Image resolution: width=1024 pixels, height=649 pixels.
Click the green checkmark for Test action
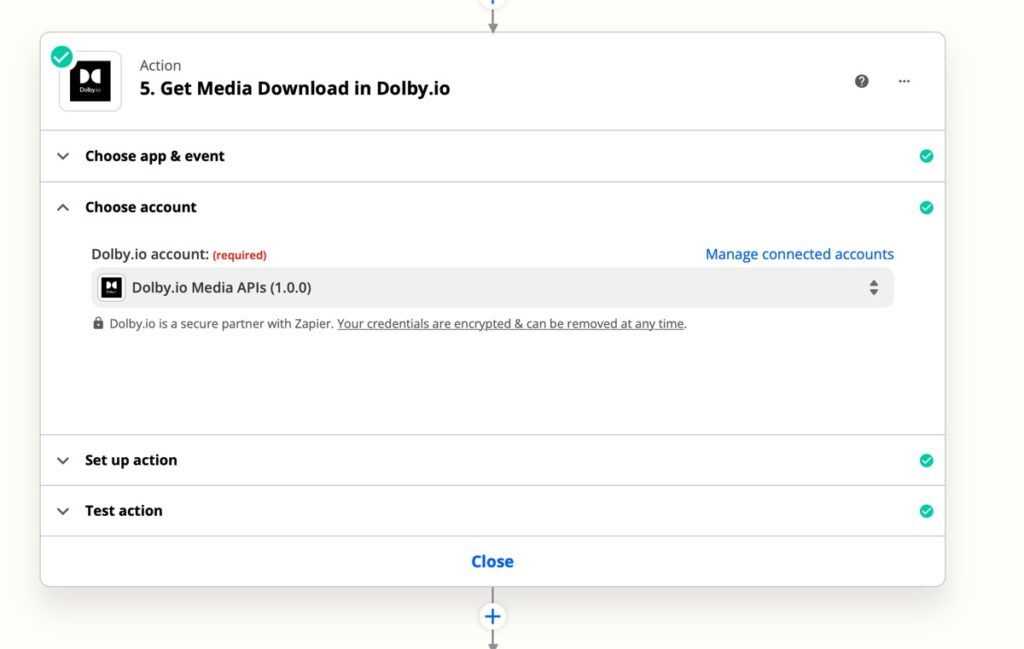pyautogui.click(x=926, y=511)
